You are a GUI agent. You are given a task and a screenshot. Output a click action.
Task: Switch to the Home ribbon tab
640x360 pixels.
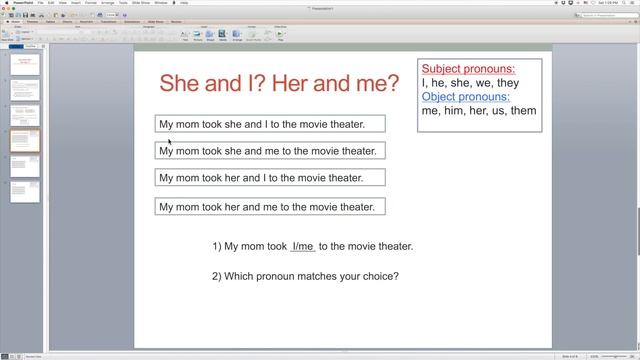click(x=15, y=22)
